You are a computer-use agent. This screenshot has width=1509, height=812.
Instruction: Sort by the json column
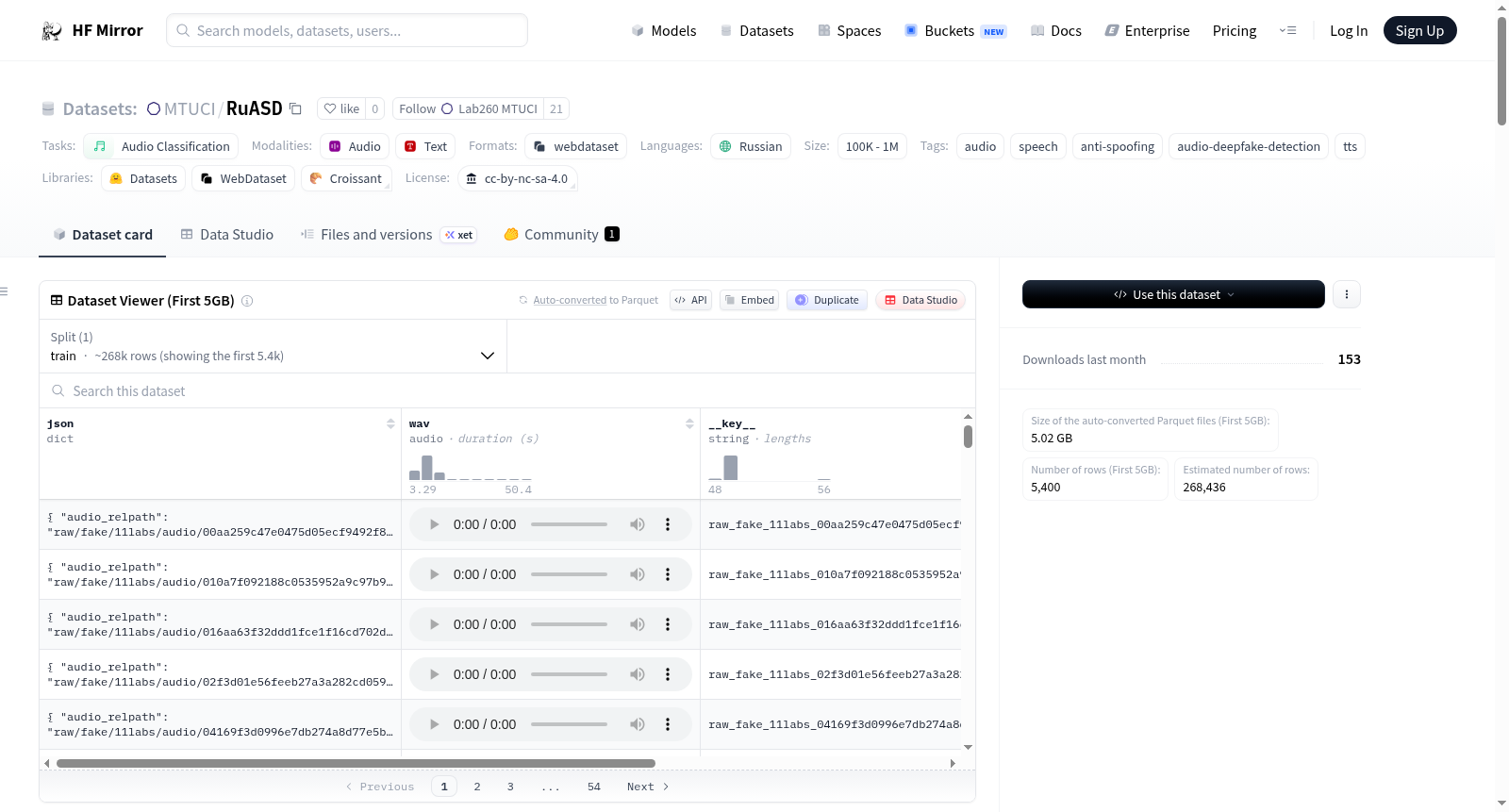[x=390, y=423]
